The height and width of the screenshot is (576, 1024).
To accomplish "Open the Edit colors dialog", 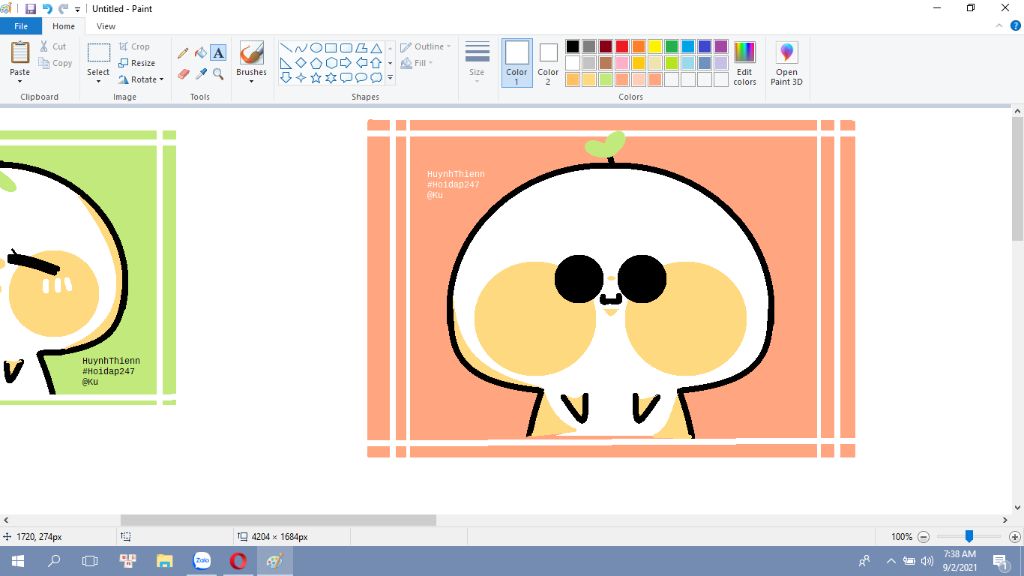I will coord(745,63).
